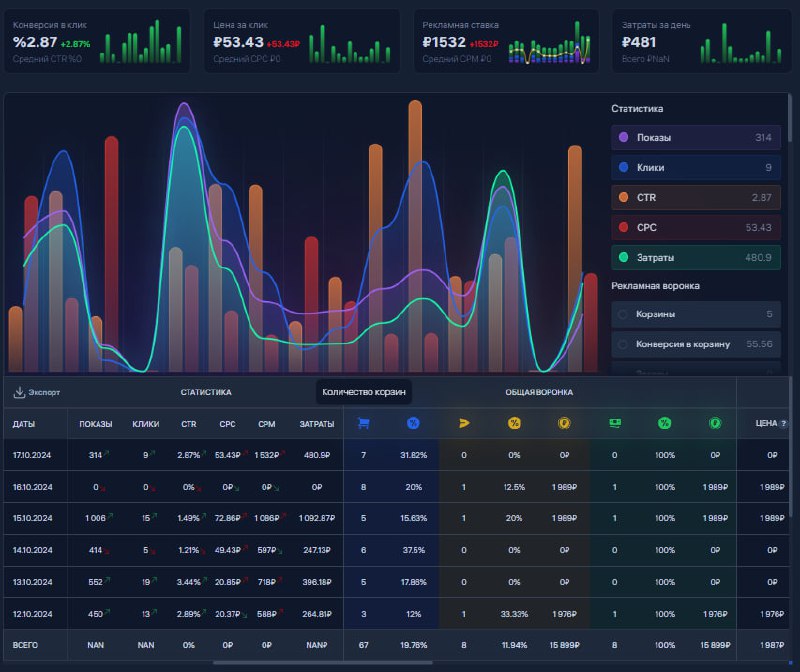
Task: Toggle the Клики series in the legend
Action: 696,167
